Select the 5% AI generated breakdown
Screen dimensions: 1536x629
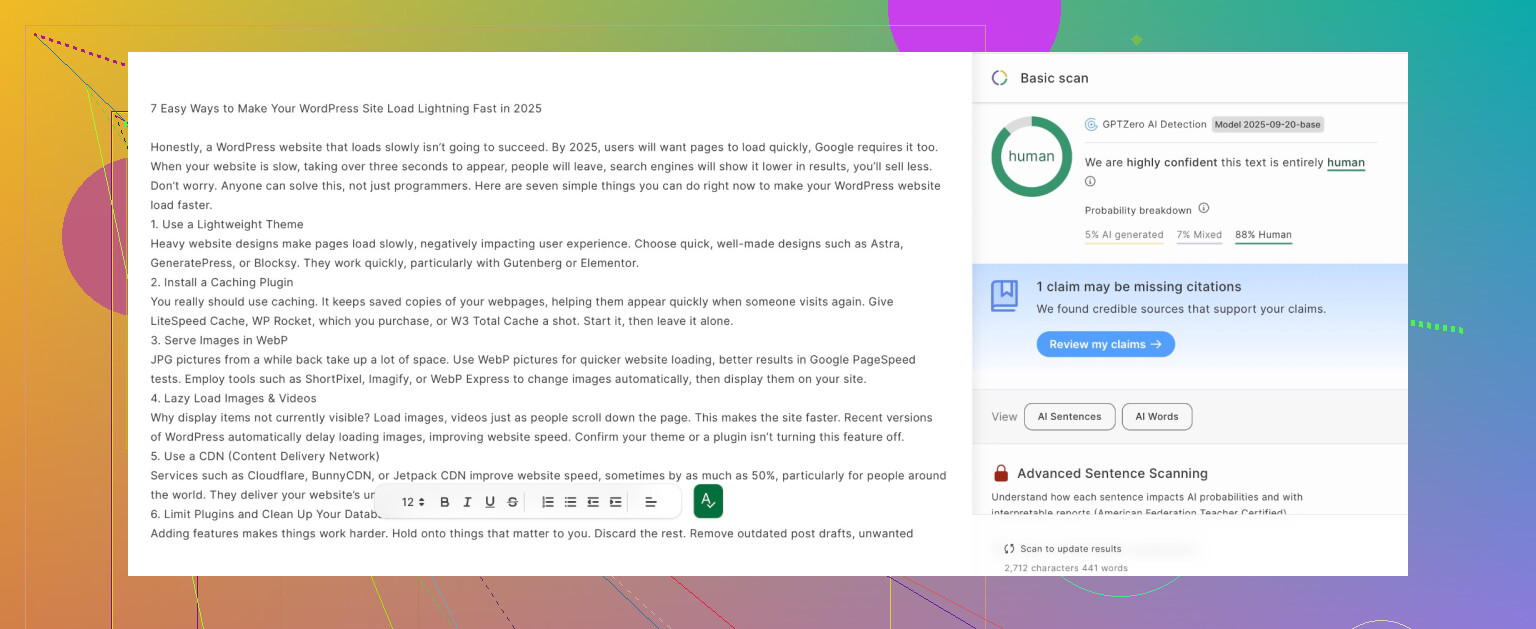pyautogui.click(x=1123, y=235)
